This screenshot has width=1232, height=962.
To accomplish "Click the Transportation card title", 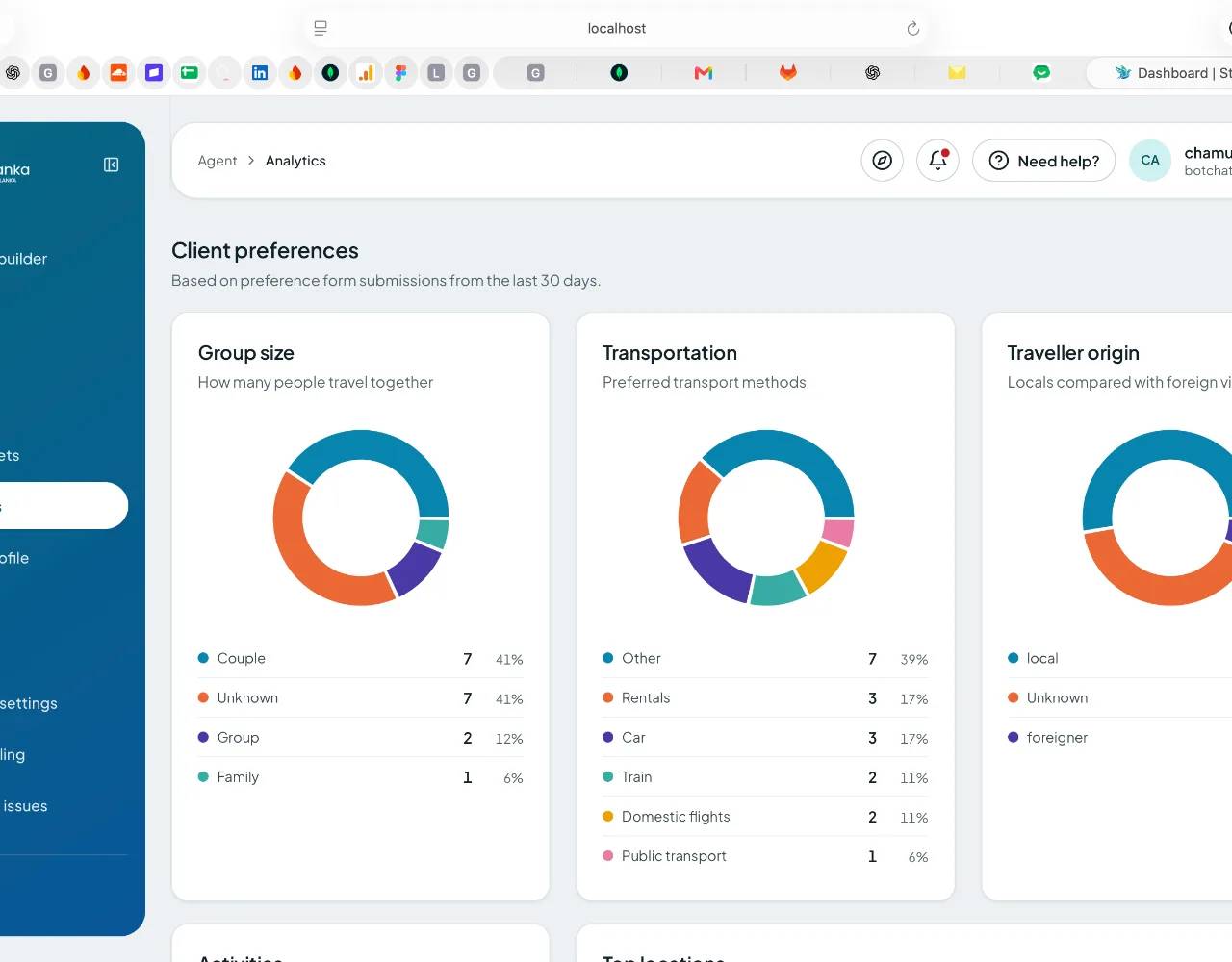I will (670, 353).
